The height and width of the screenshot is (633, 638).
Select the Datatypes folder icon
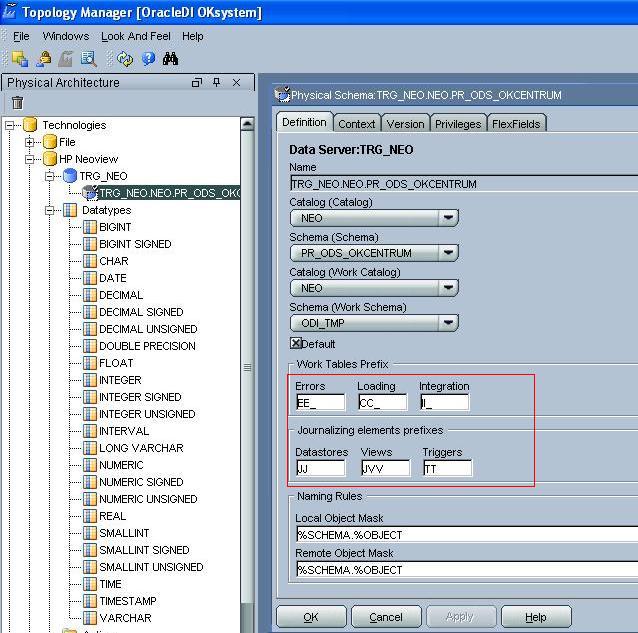pyautogui.click(x=70, y=210)
